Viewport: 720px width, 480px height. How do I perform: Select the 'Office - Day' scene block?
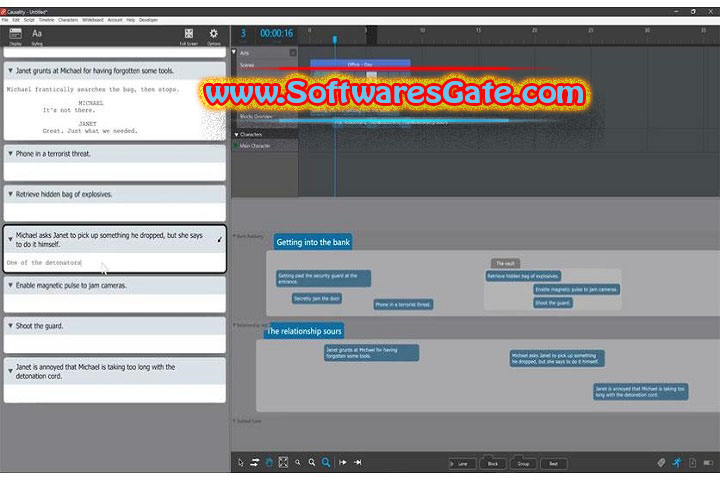[360, 64]
